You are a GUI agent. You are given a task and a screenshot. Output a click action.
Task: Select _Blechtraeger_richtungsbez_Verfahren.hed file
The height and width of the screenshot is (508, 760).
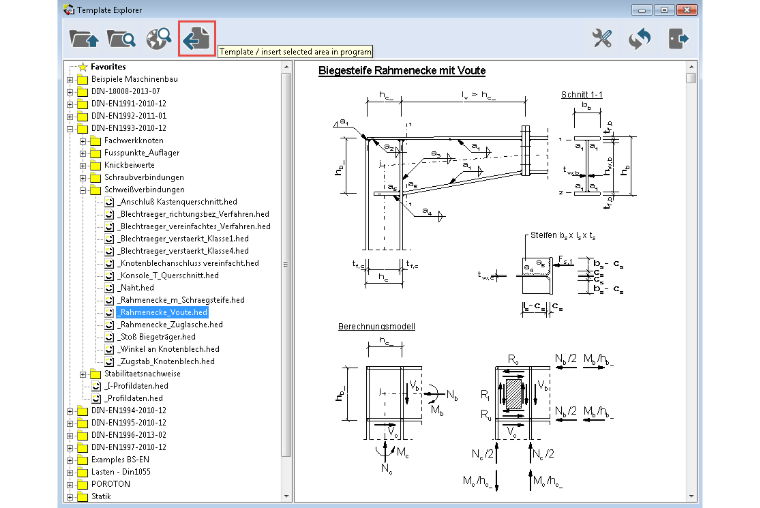point(193,214)
